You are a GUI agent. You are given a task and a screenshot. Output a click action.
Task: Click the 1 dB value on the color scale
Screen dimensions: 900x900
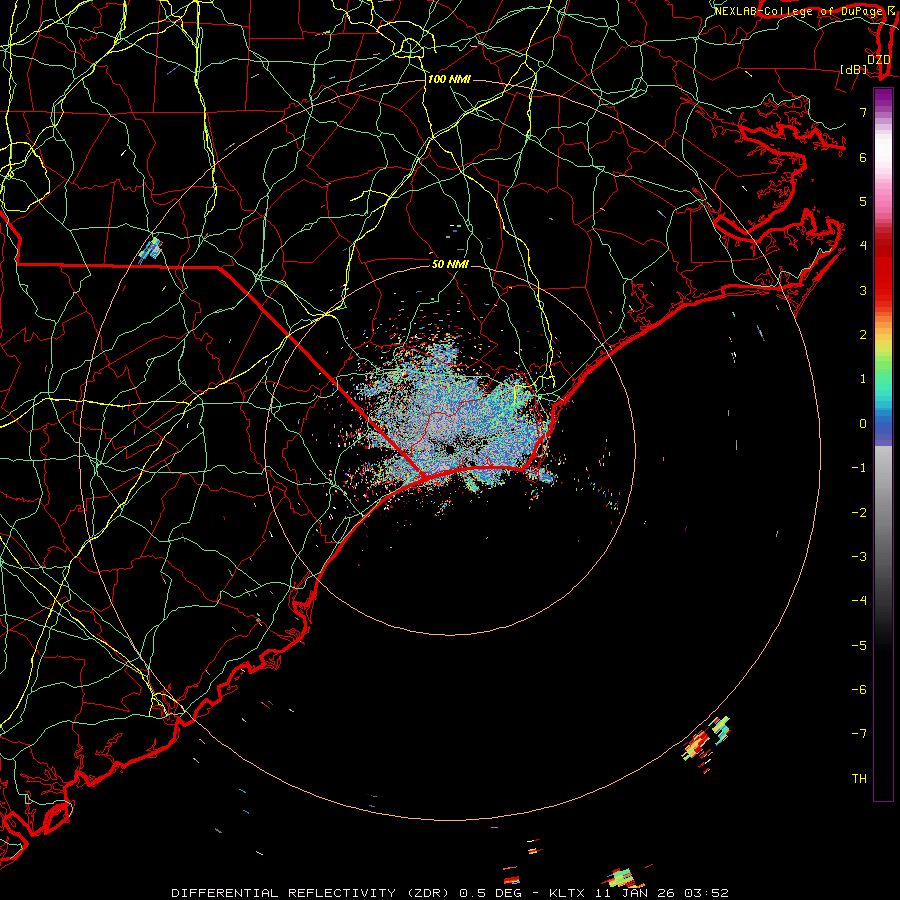(863, 379)
